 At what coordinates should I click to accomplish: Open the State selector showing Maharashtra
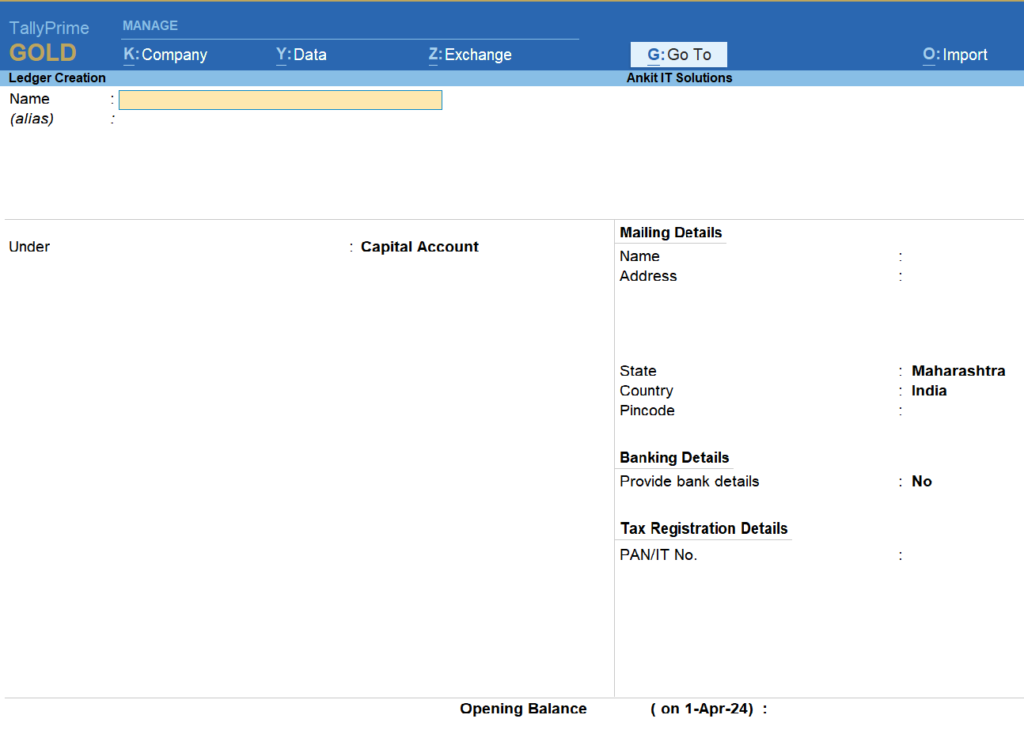(x=957, y=370)
